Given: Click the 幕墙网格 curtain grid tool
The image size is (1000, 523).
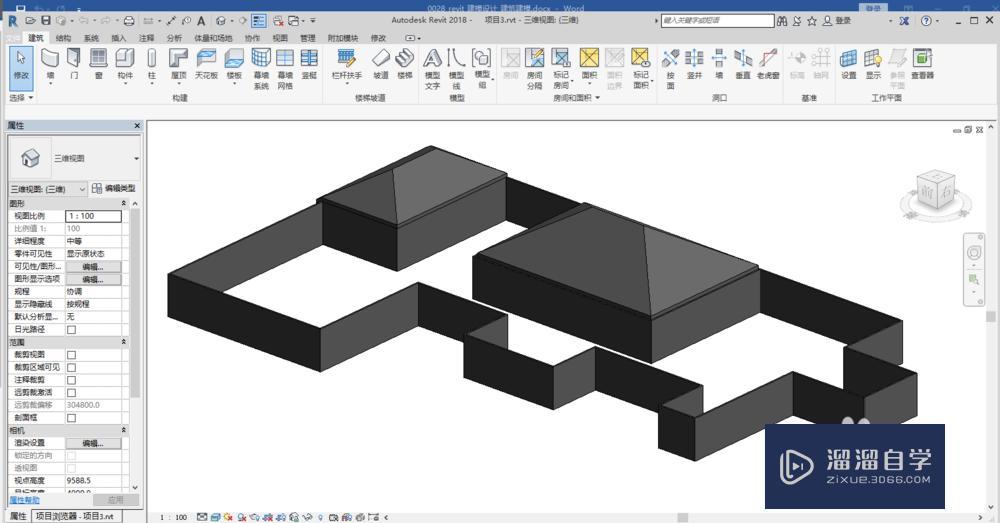Looking at the screenshot, I should pyautogui.click(x=285, y=69).
